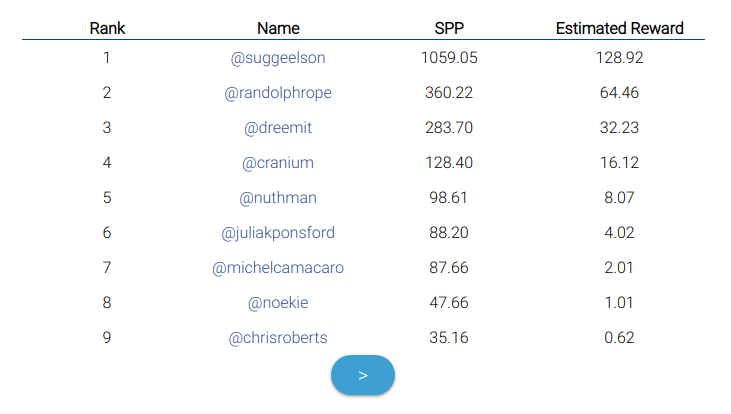This screenshot has width=731, height=414.
Task: Select SPP value 98.61
Action: (449, 198)
